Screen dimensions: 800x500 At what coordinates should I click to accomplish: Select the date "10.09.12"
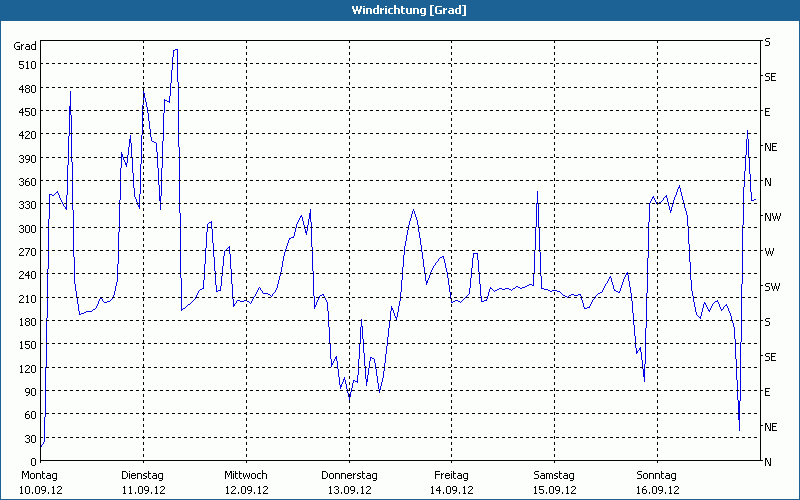click(x=41, y=490)
